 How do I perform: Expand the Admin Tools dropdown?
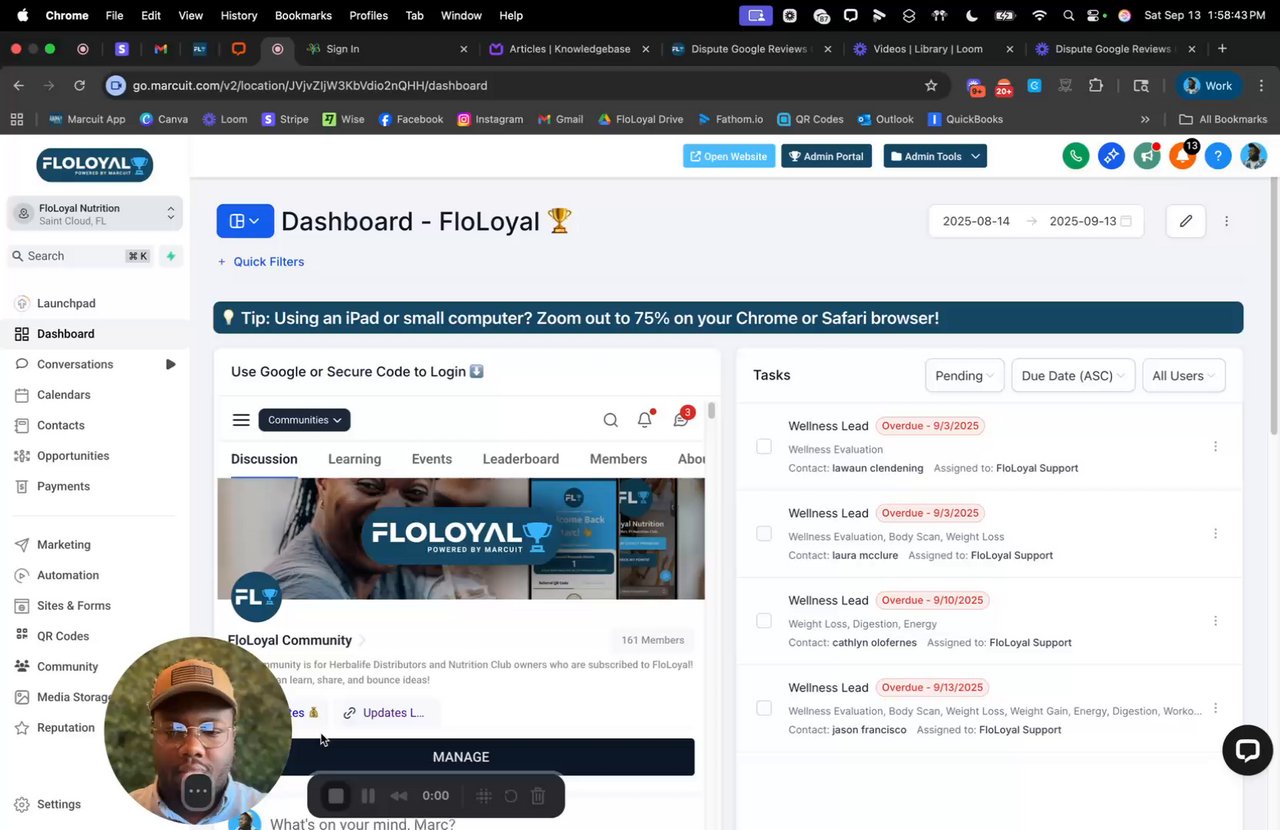(935, 156)
